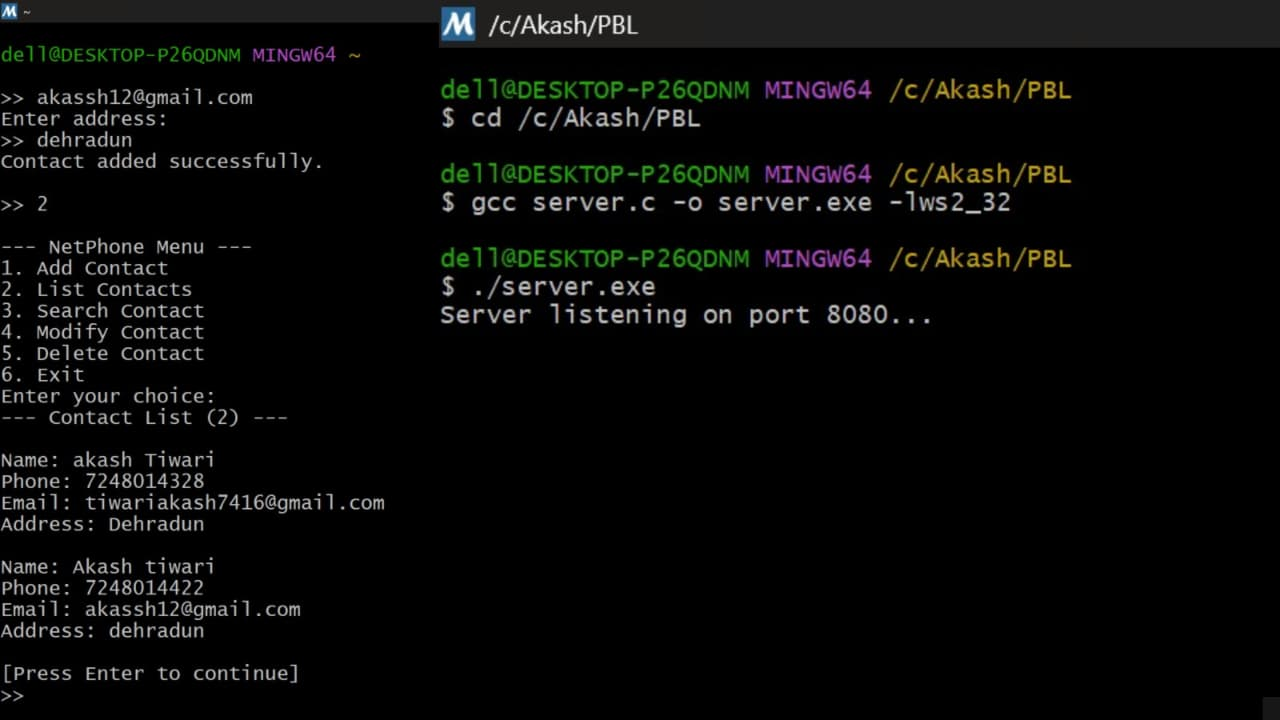This screenshot has height=720, width=1280.
Task: Click the '--- Contact List (2) ---' header
Action: pos(144,417)
